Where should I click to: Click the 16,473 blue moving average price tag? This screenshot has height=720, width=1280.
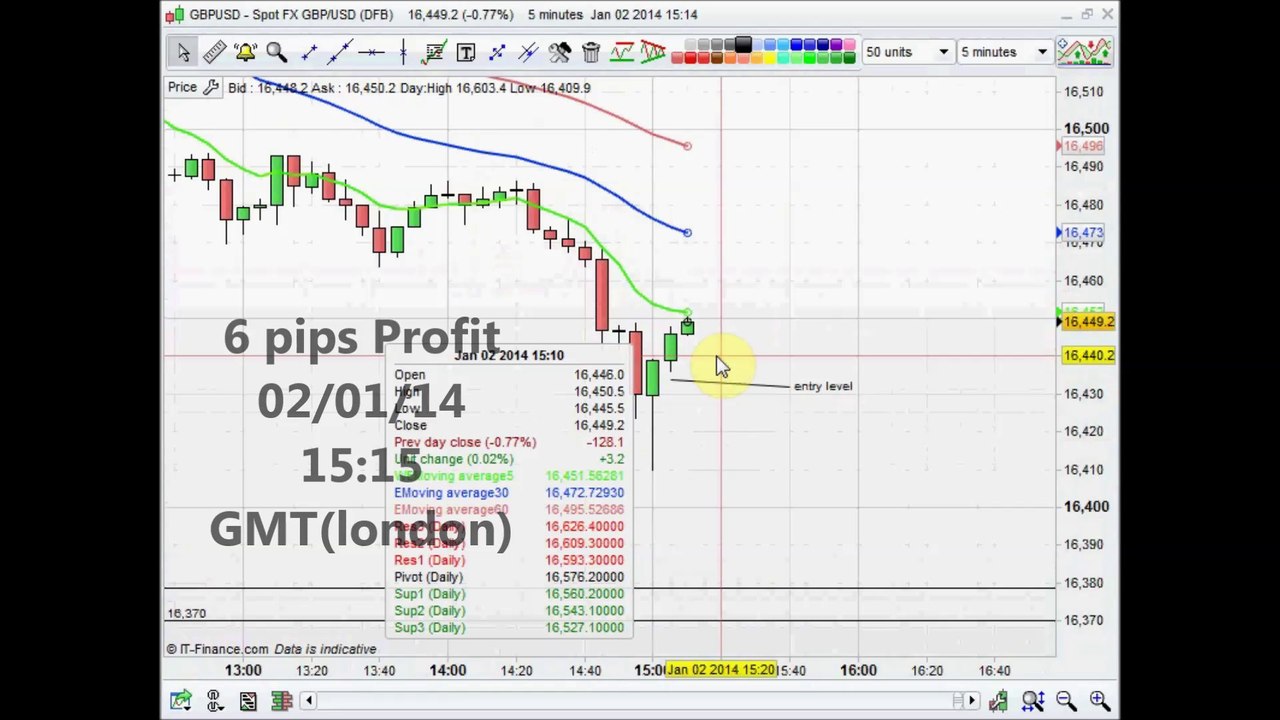point(1083,233)
